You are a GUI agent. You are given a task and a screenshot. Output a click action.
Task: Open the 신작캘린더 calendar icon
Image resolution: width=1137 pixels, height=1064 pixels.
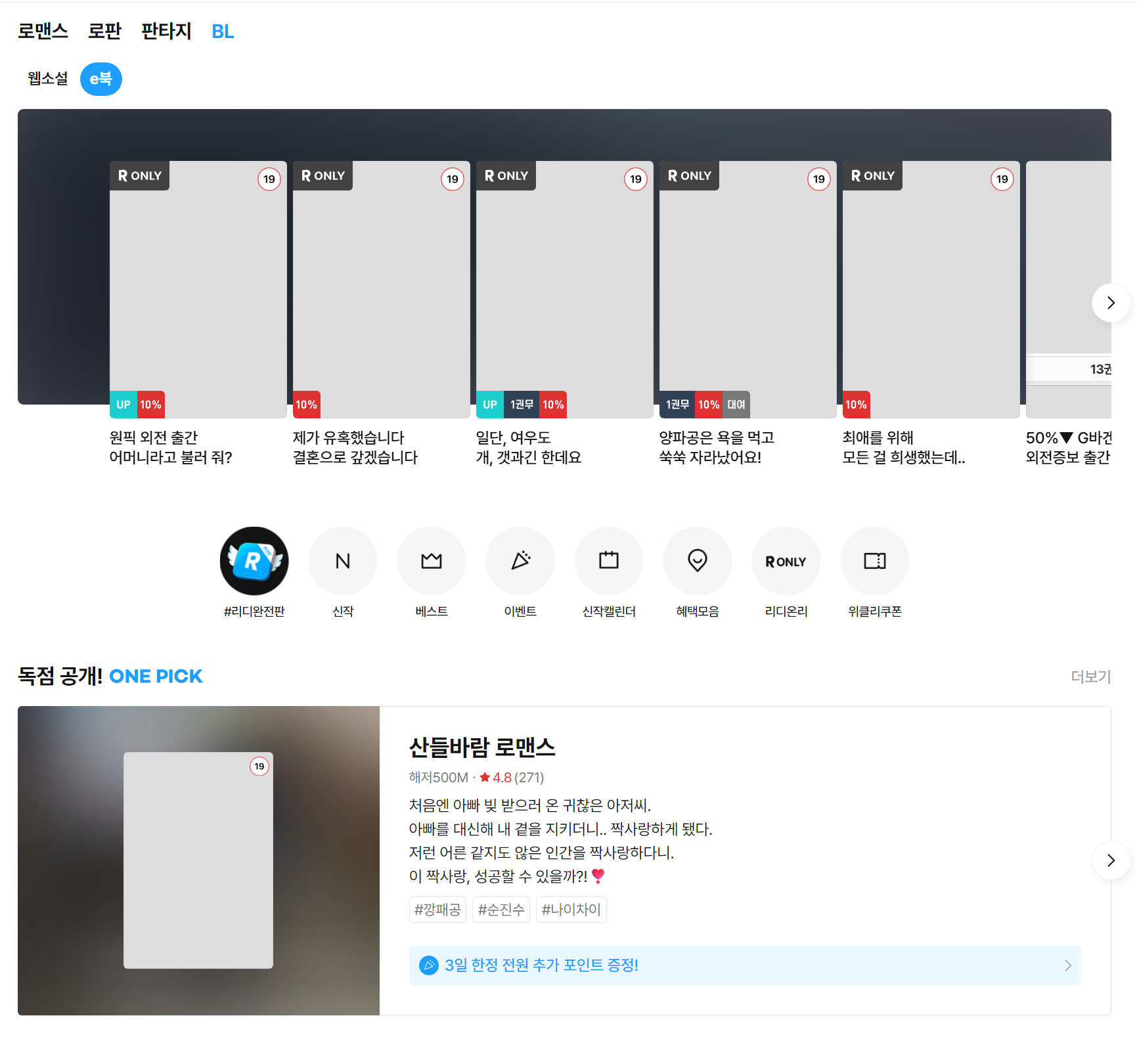click(x=609, y=561)
